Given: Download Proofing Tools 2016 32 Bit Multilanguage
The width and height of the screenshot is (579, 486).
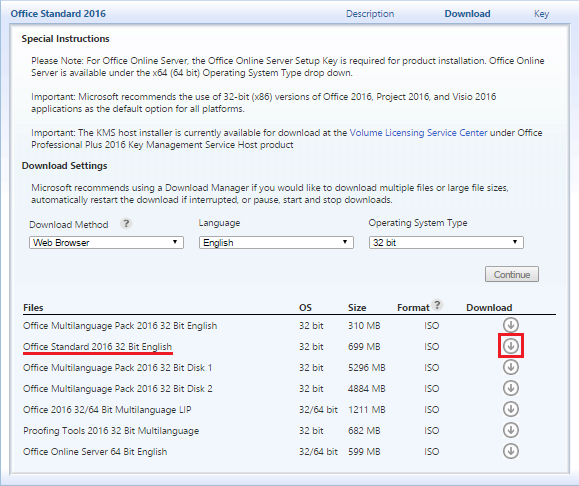Looking at the screenshot, I should [x=511, y=430].
